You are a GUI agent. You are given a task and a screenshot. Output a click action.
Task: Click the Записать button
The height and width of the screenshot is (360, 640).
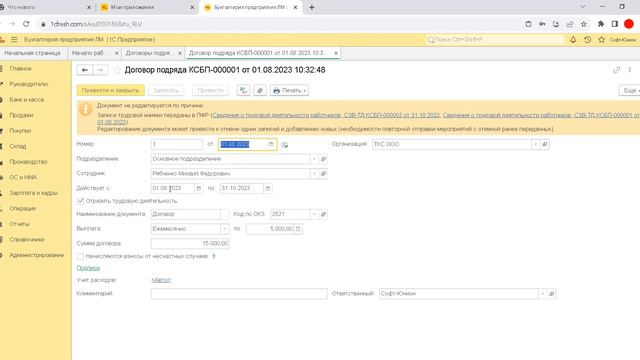[166, 90]
